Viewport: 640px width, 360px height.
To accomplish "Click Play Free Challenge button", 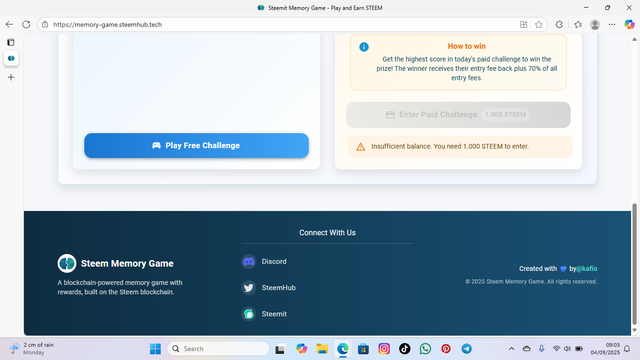I will [196, 145].
